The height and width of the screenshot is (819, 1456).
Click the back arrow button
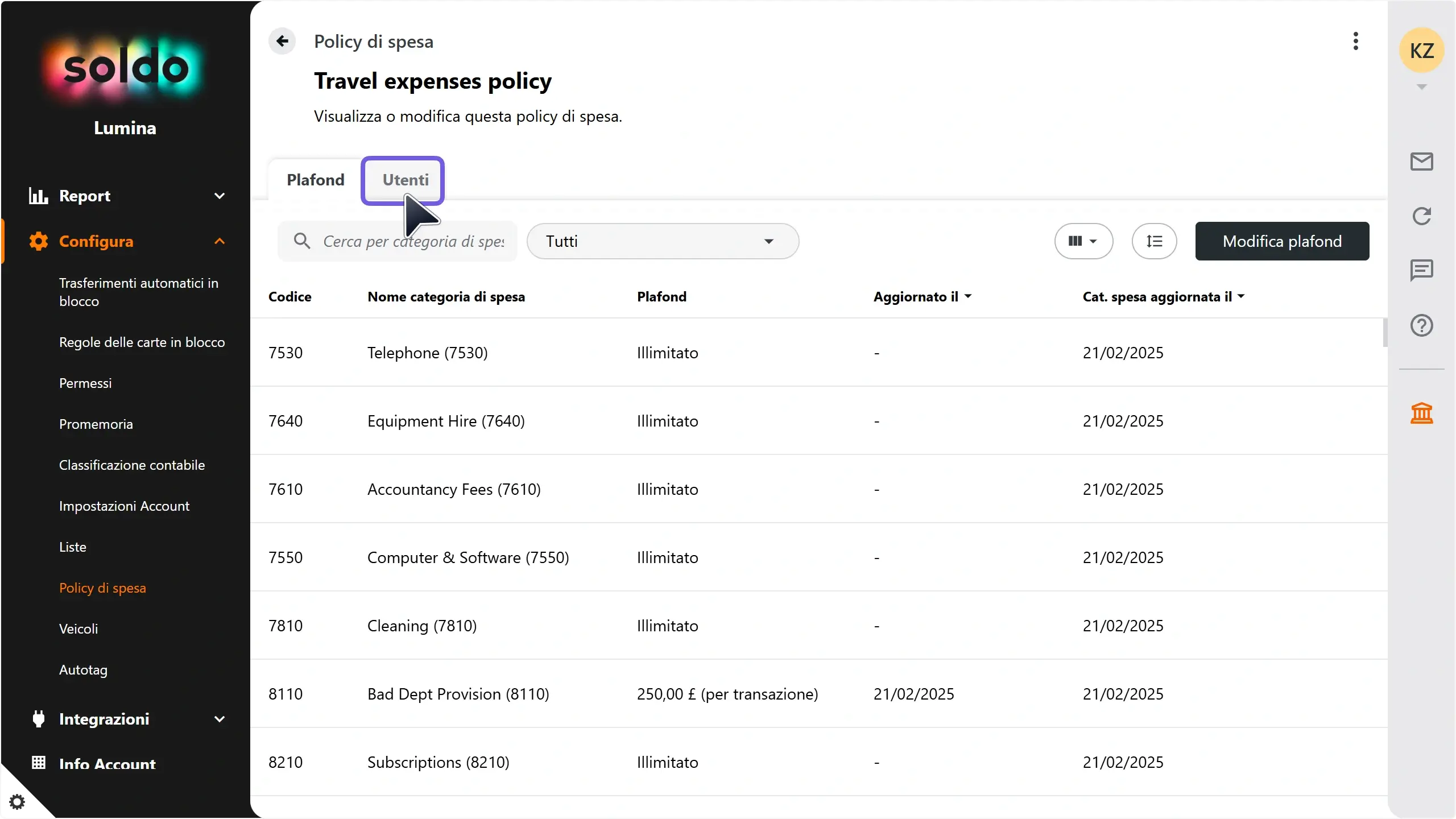click(x=282, y=41)
